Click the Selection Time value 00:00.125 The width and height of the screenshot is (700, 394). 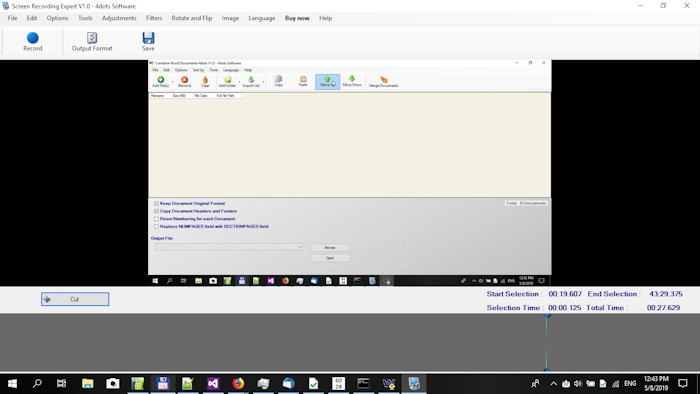[565, 308]
